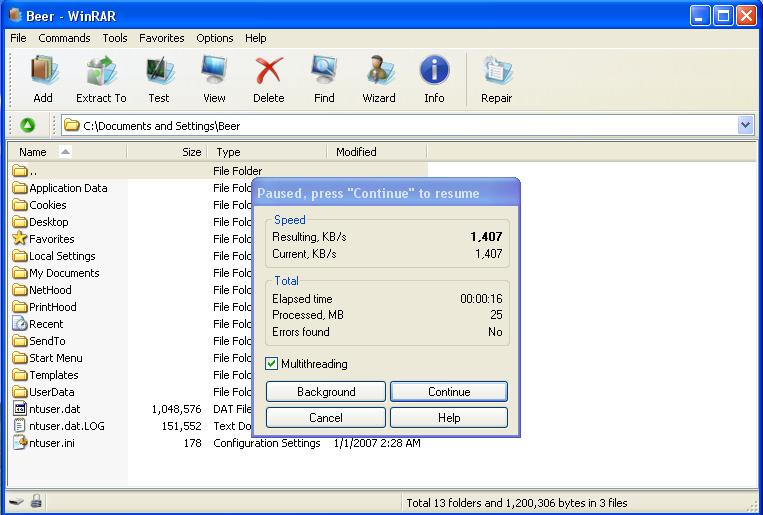Expand the address path dropdown
This screenshot has height=515, width=763.
point(745,126)
